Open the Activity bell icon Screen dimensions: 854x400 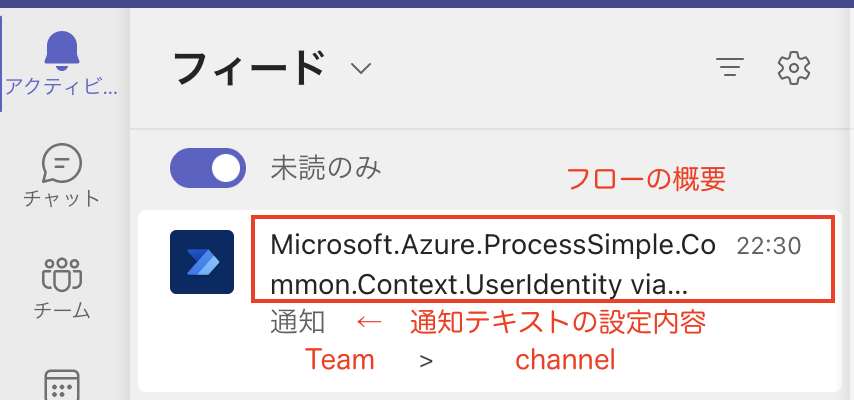[x=62, y=50]
